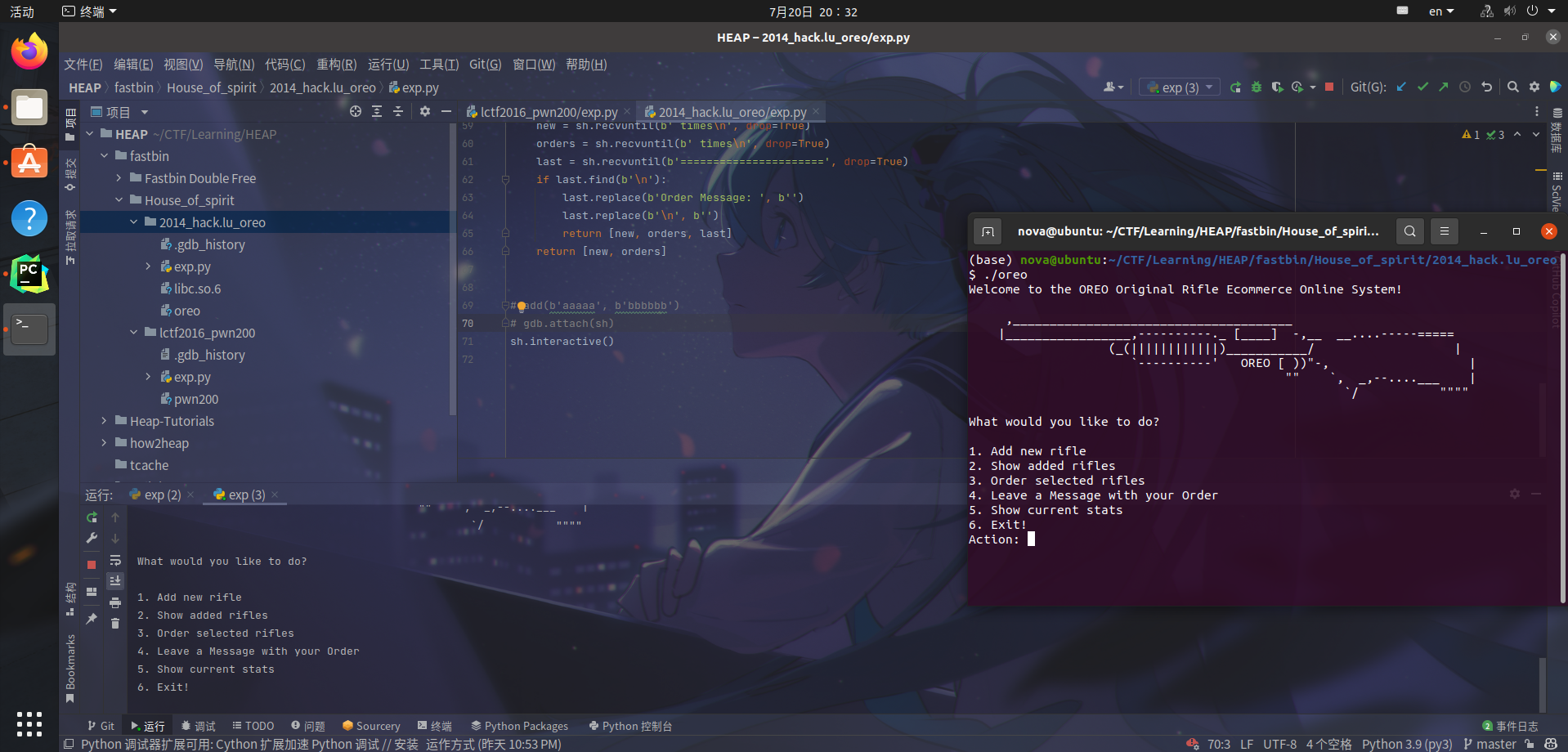Click the Debug bug icon in toolbar
The height and width of the screenshot is (752, 1568).
pyautogui.click(x=1257, y=87)
